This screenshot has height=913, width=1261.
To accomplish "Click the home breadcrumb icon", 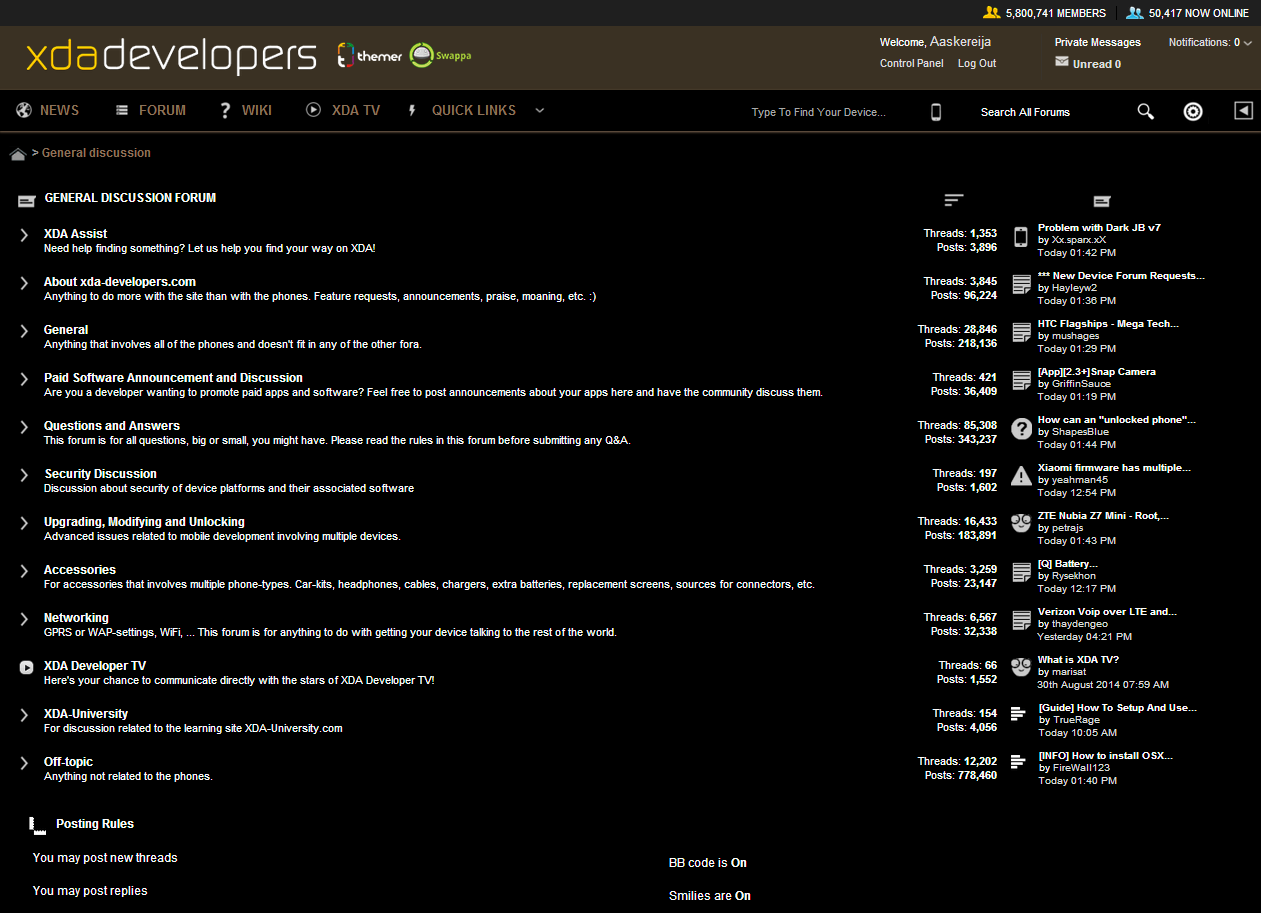I will click(x=18, y=152).
